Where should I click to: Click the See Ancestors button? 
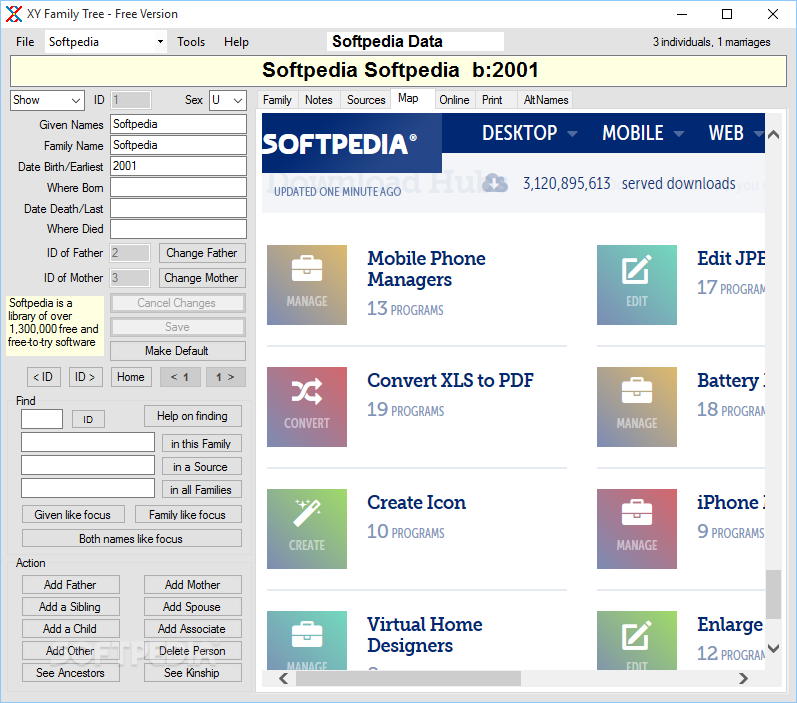click(x=71, y=673)
